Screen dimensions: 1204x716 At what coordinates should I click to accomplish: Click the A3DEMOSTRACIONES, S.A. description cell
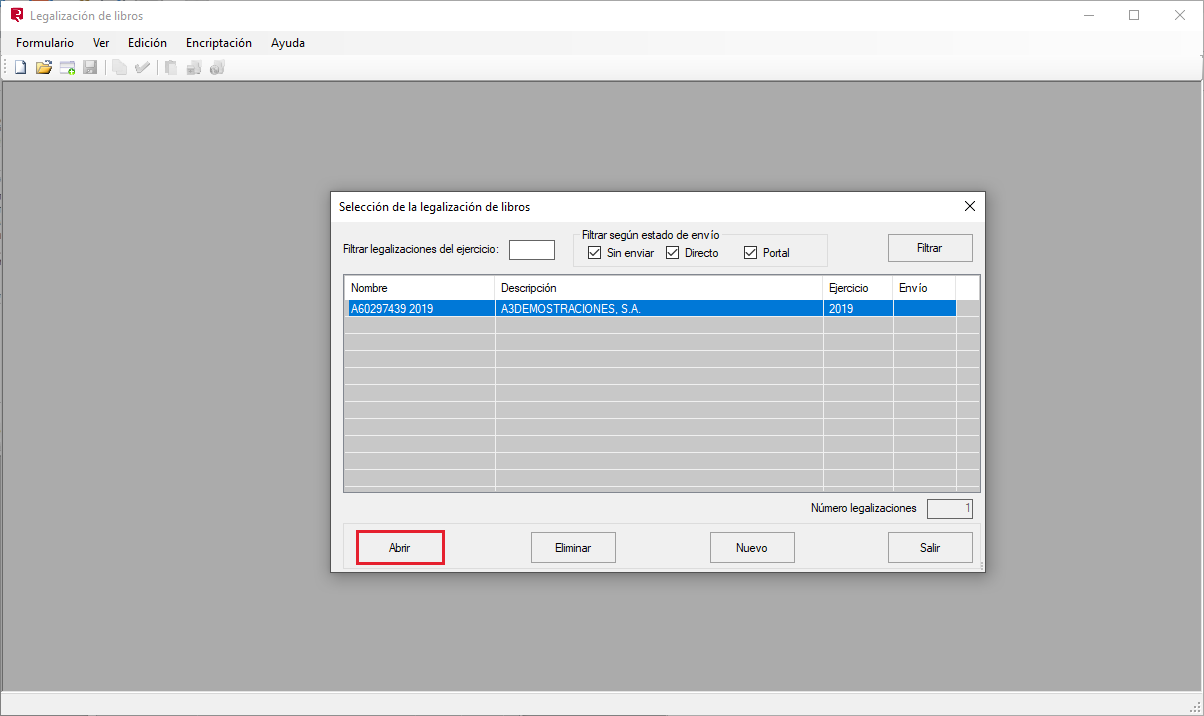(x=659, y=309)
